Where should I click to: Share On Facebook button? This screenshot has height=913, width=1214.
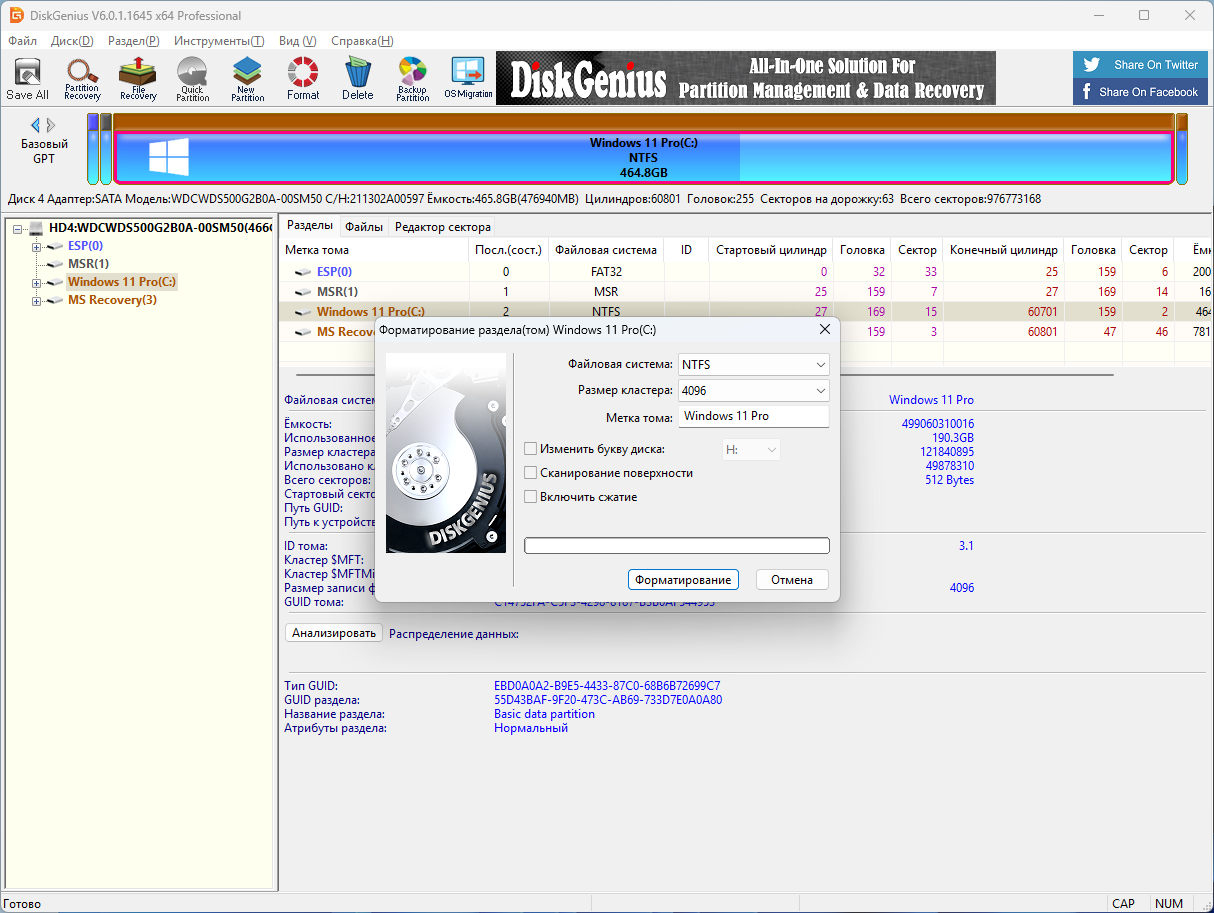tap(1139, 92)
